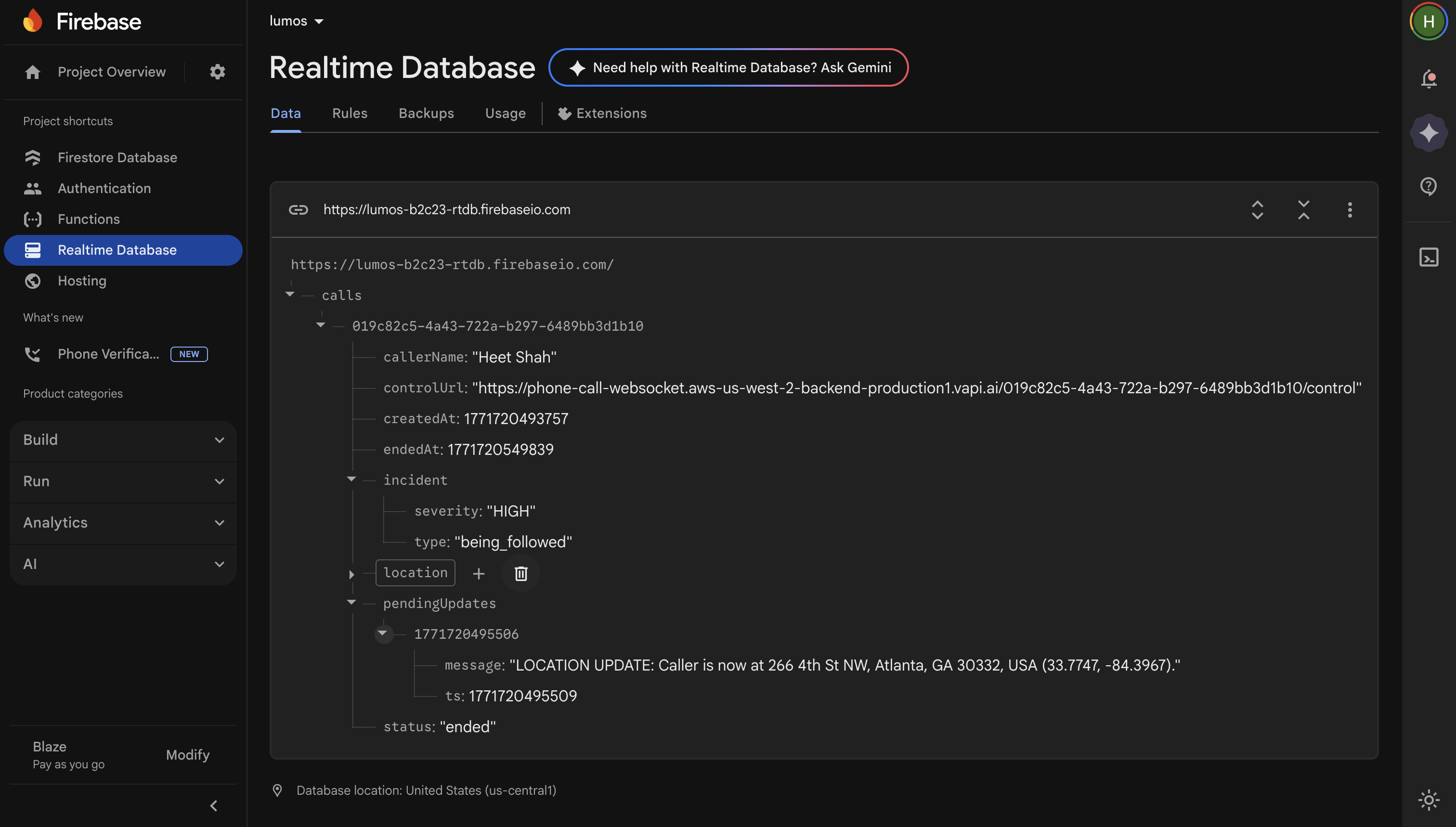Open project settings gear icon
The width and height of the screenshot is (1456, 827).
pyautogui.click(x=217, y=72)
